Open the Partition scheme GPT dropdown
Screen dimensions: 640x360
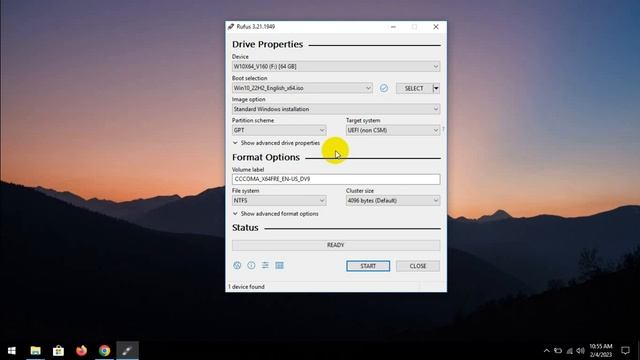click(279, 130)
